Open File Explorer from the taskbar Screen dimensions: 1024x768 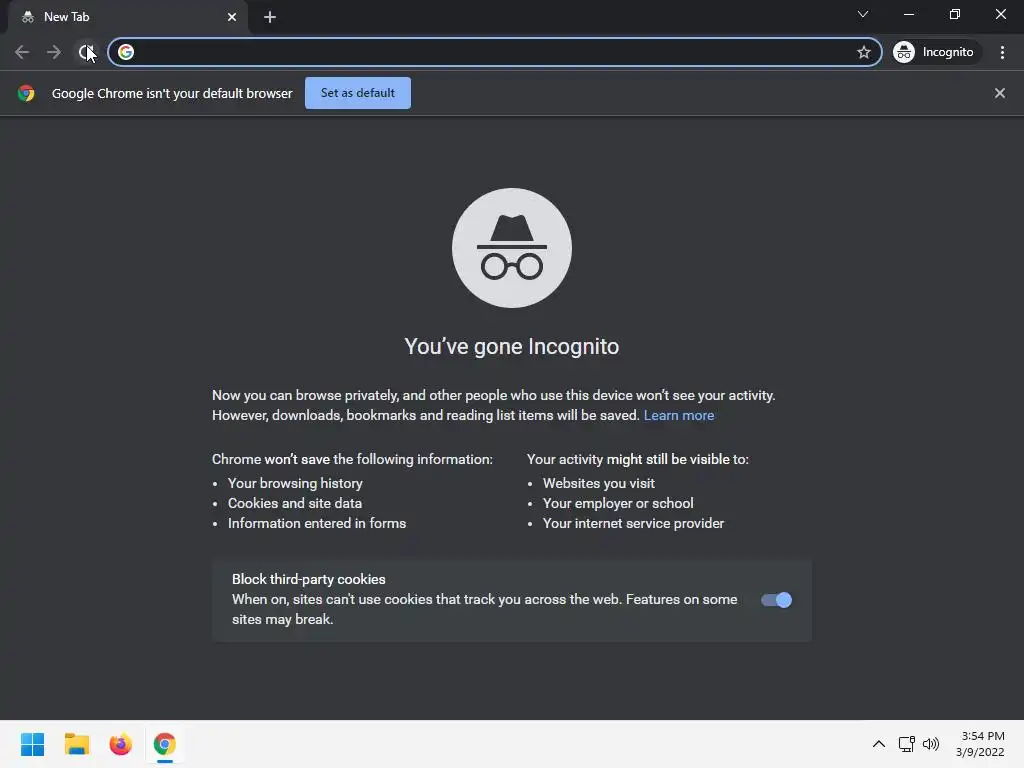(76, 744)
